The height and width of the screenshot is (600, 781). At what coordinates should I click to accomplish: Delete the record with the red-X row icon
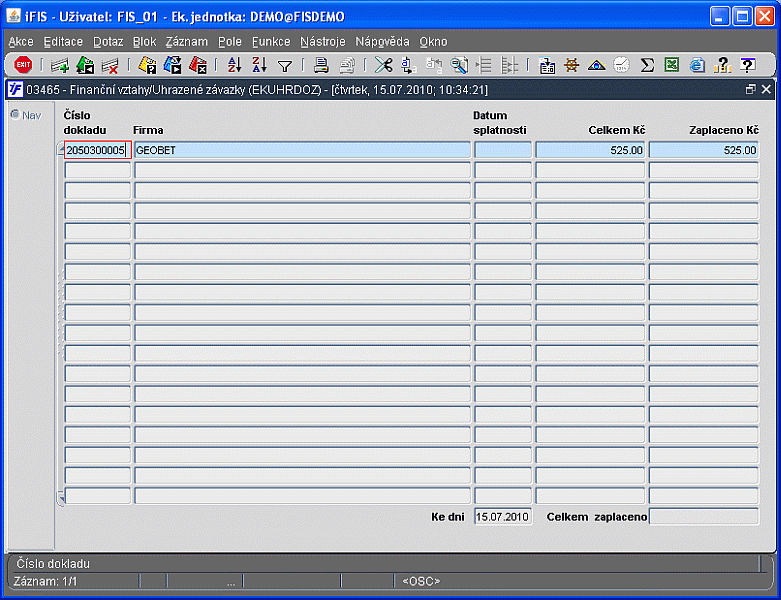pos(110,65)
